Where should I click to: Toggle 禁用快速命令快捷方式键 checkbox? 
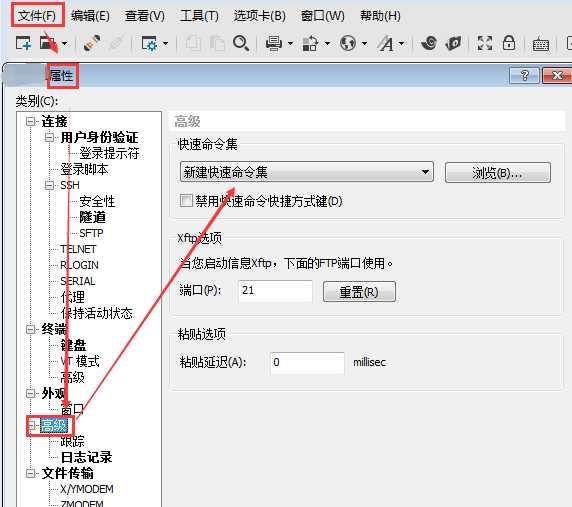pos(186,201)
